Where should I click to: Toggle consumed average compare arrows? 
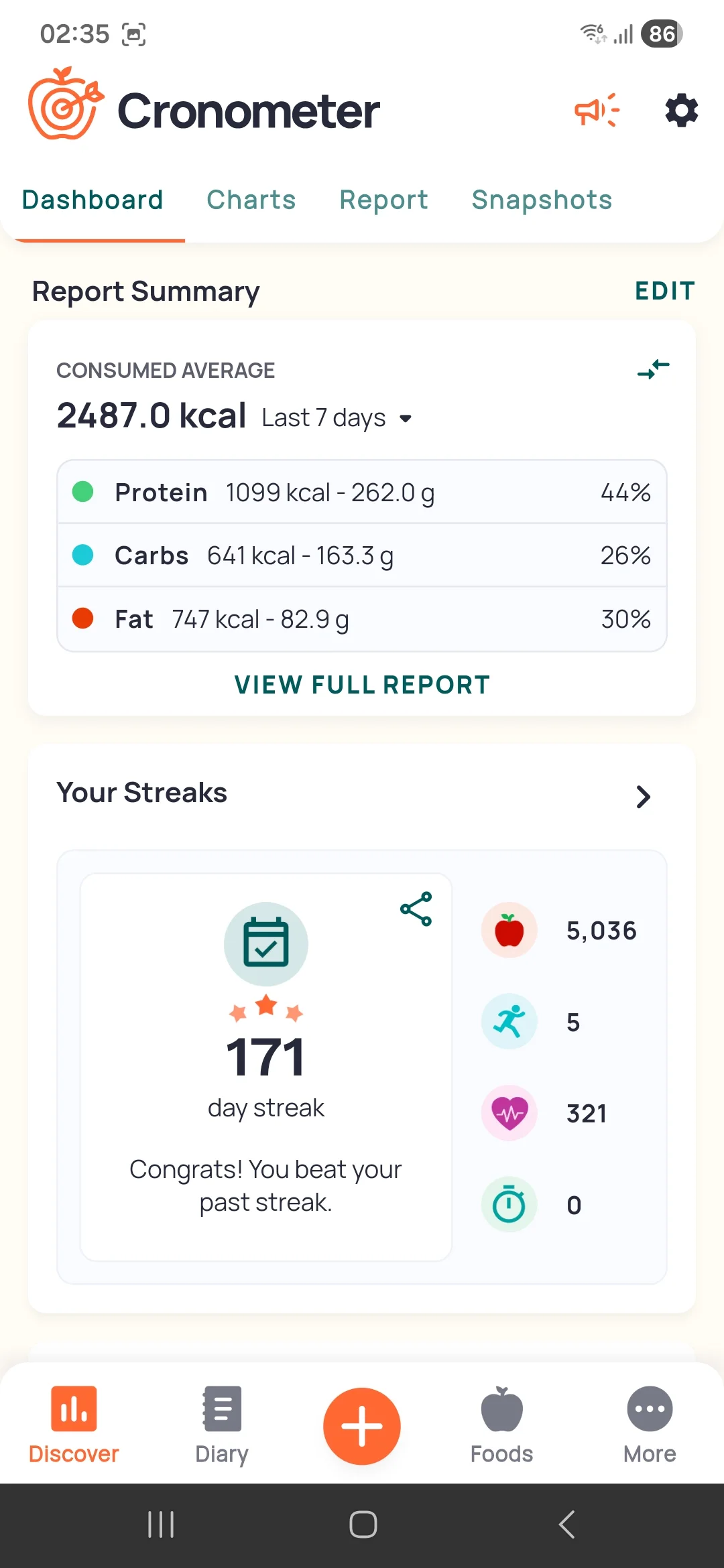click(654, 369)
